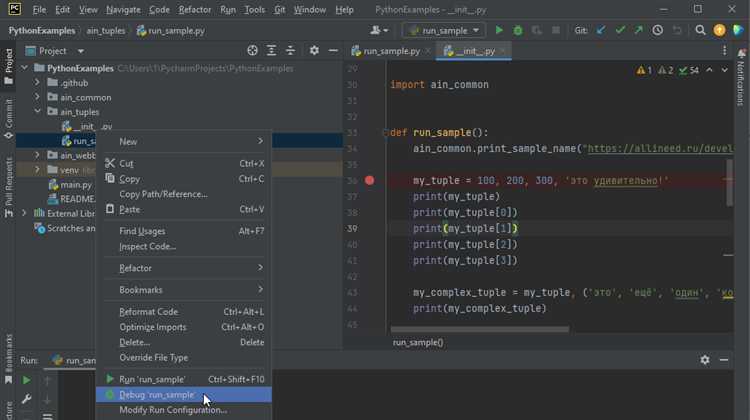The image size is (750, 420).
Task: Open the Git menu in menu bar
Action: 280,10
